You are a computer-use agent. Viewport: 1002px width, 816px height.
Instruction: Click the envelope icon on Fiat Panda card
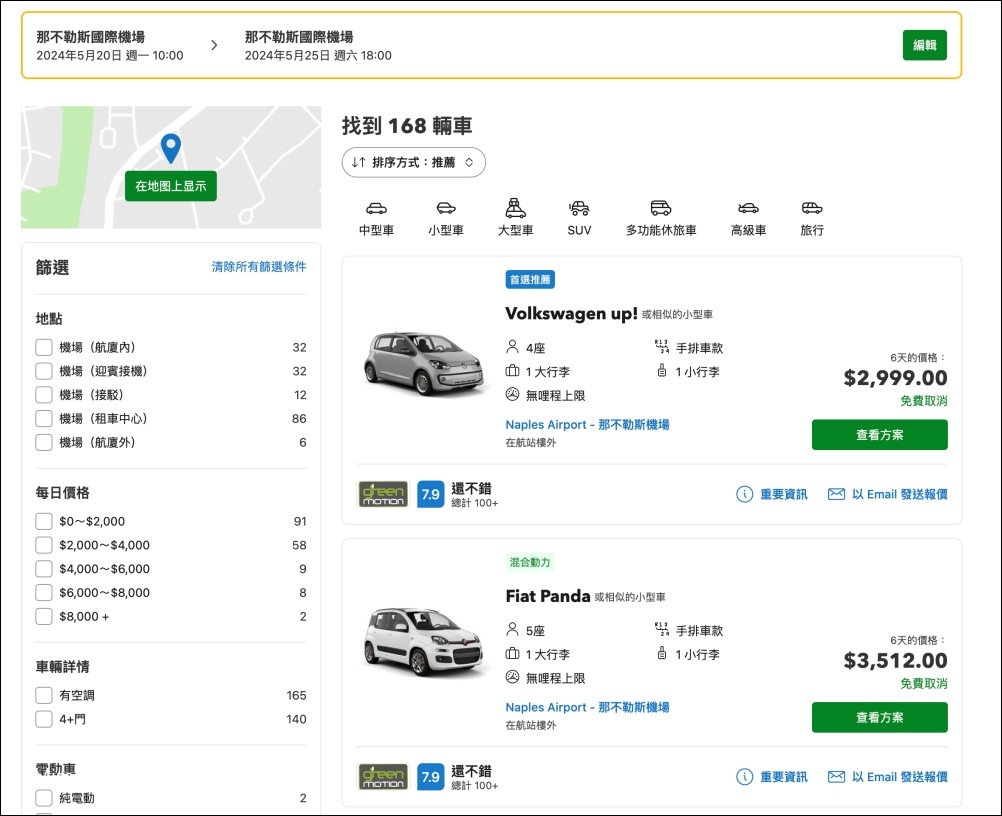[836, 776]
